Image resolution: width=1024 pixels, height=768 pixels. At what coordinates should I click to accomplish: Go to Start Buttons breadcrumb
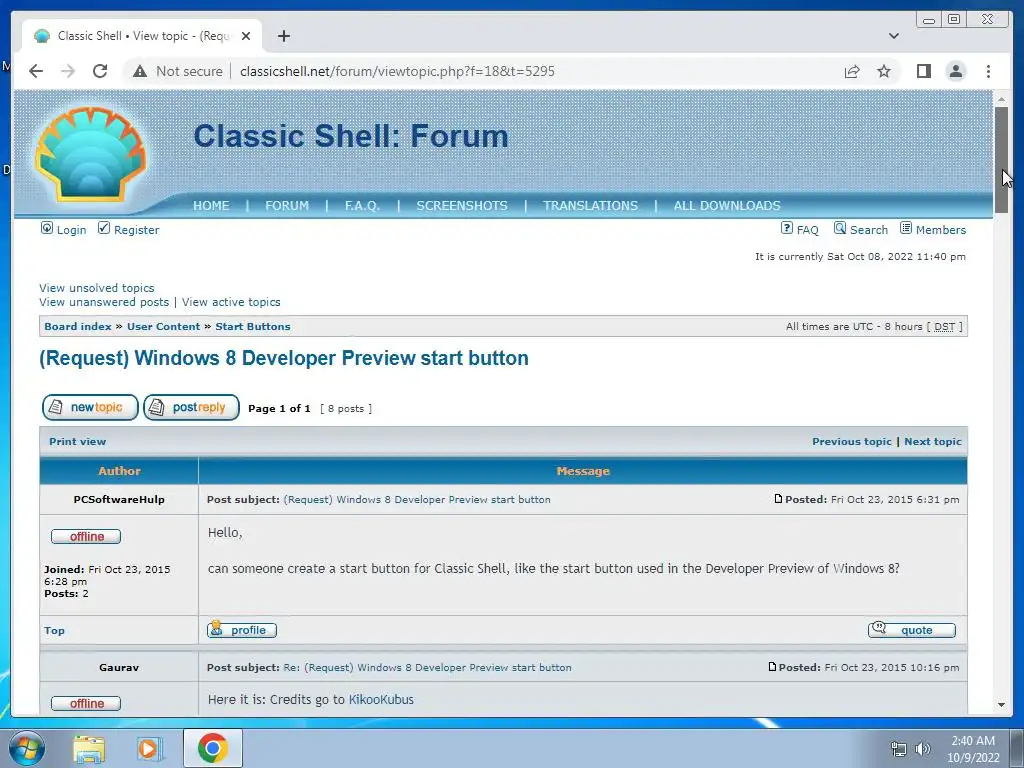[x=253, y=327]
